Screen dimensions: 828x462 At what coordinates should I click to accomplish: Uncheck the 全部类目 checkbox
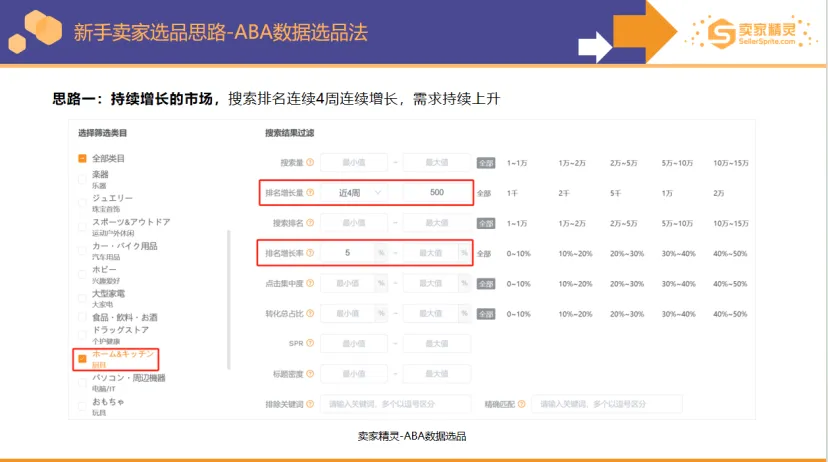[82, 158]
